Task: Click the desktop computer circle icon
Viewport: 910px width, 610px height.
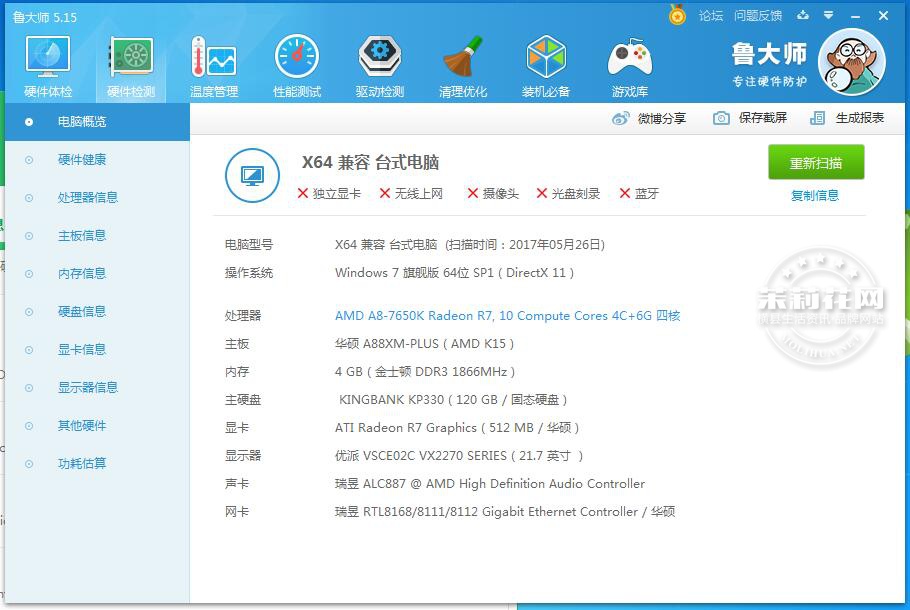Action: 252,175
